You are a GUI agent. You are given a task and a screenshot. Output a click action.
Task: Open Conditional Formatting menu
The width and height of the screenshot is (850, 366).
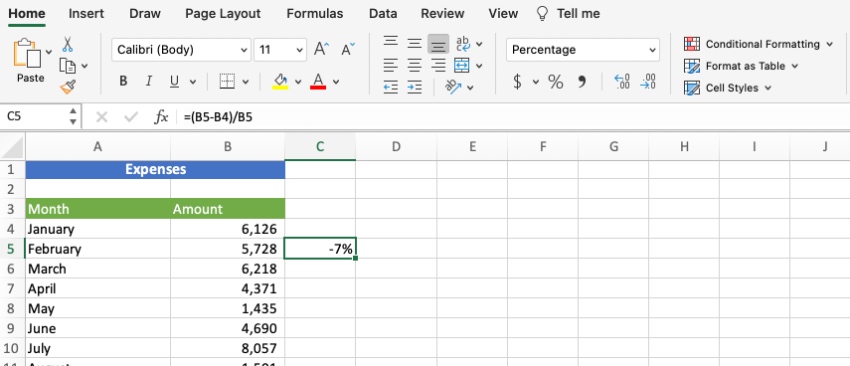click(x=758, y=44)
